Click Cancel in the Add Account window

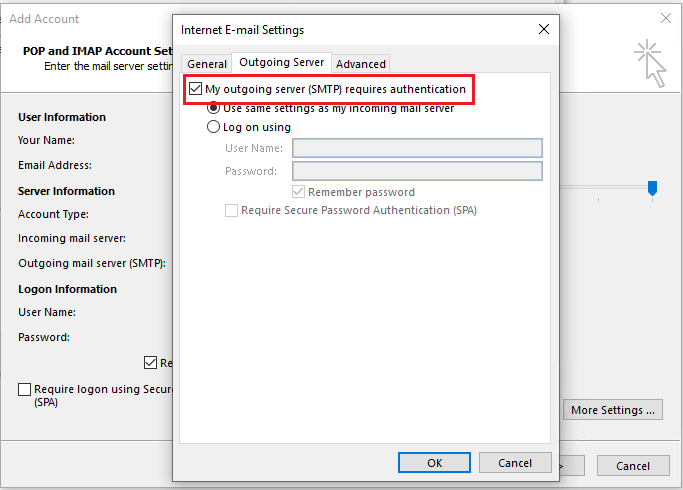tap(632, 466)
